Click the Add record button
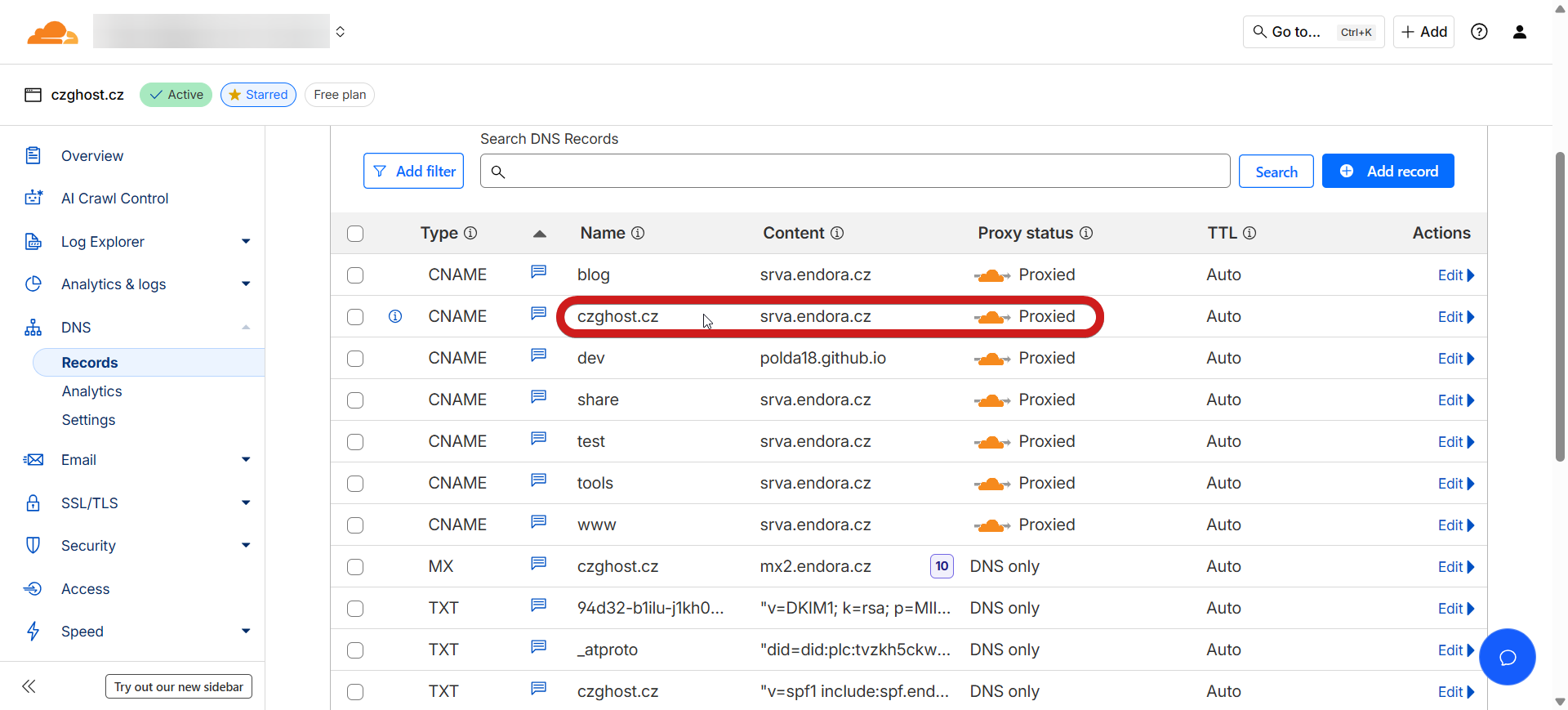The image size is (1568, 710). point(1388,172)
